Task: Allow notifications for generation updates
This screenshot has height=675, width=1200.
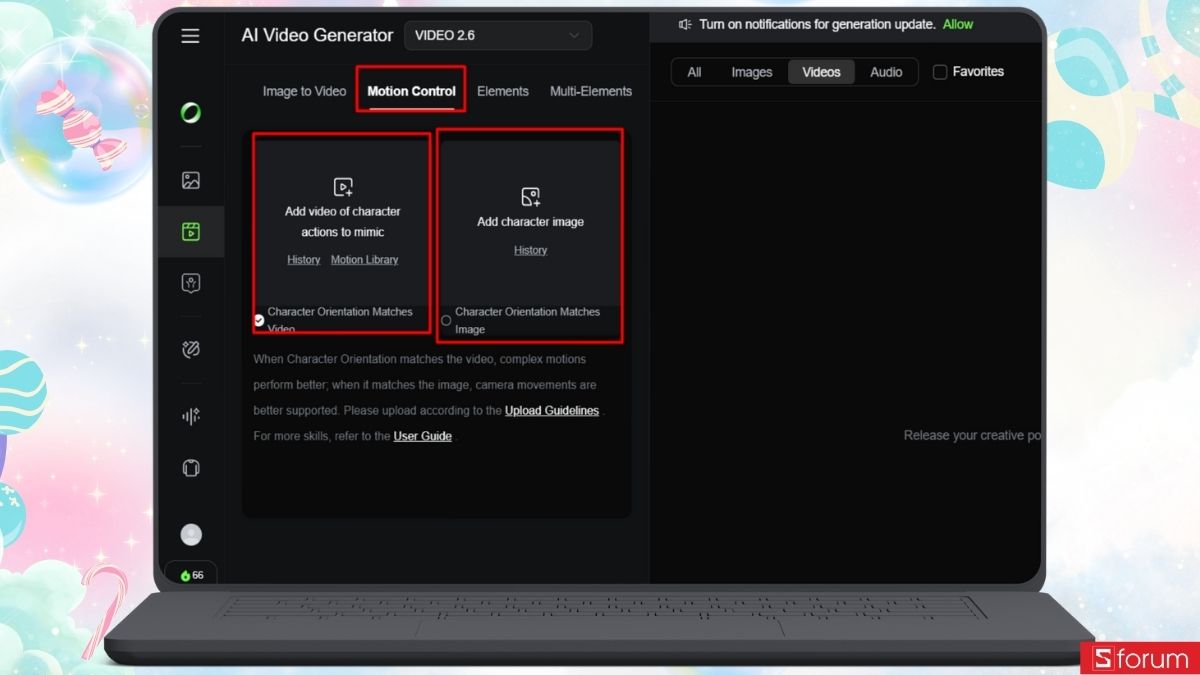Action: tap(958, 24)
